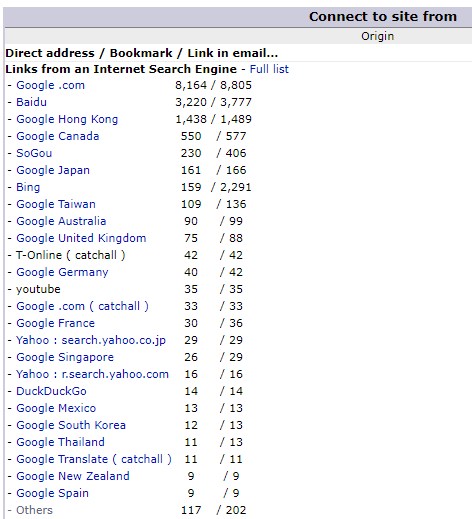Select the Google France link
This screenshot has height=519, width=472.
[55, 323]
